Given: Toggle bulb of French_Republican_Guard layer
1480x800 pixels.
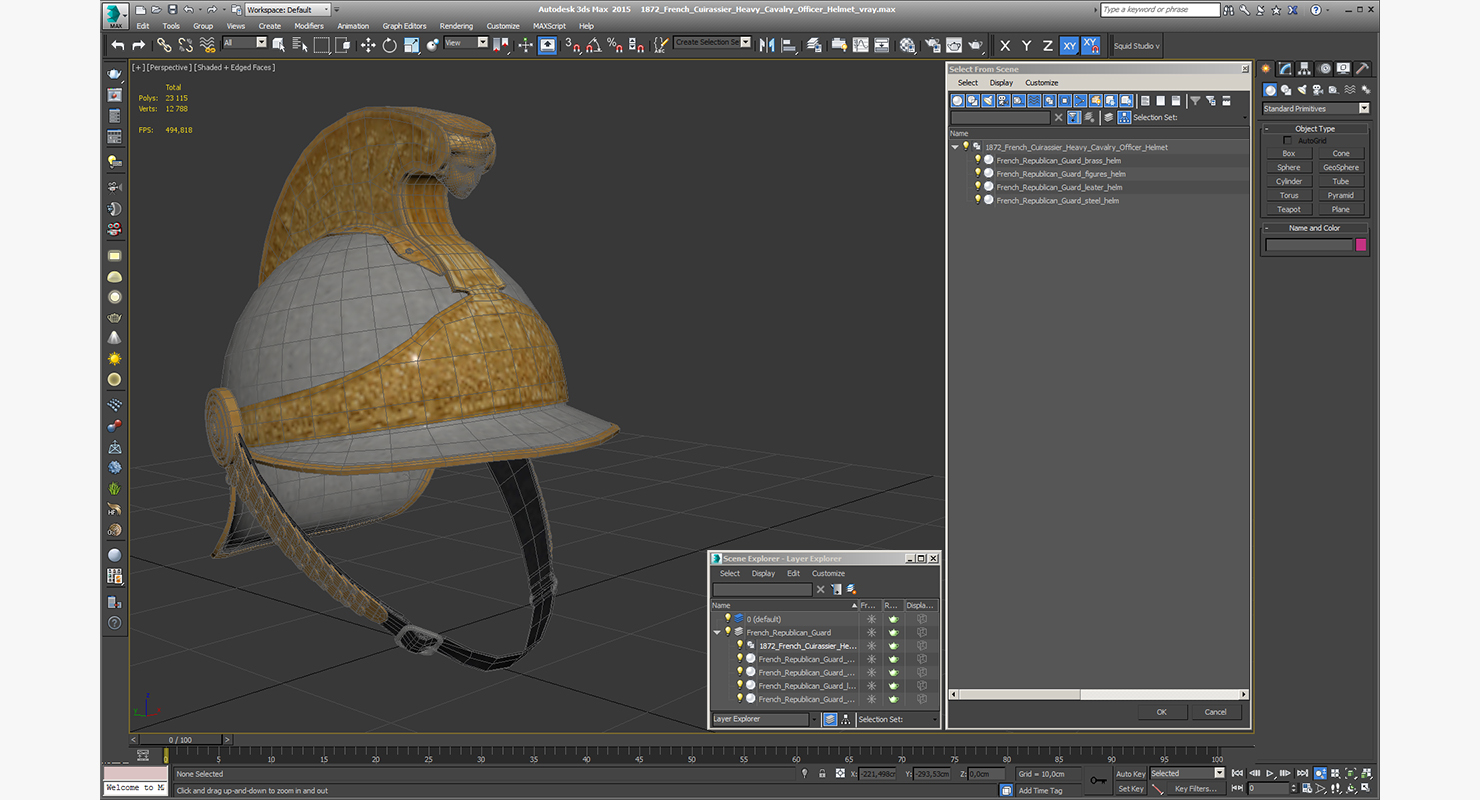Looking at the screenshot, I should click(727, 632).
